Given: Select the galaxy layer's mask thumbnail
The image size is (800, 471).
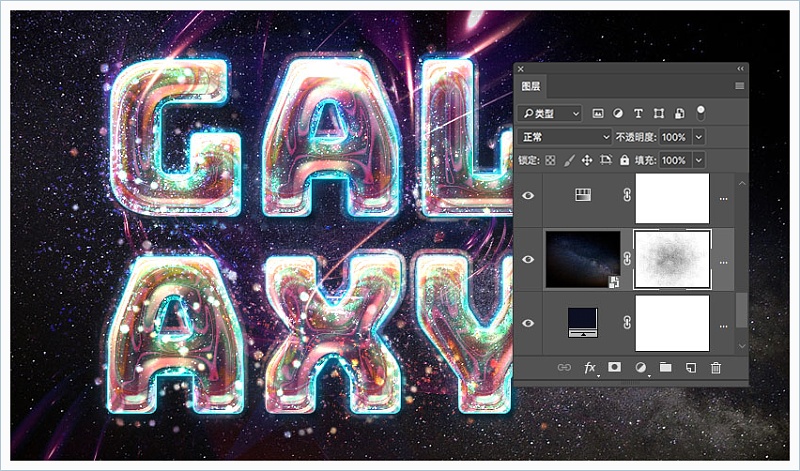Looking at the screenshot, I should [x=672, y=259].
